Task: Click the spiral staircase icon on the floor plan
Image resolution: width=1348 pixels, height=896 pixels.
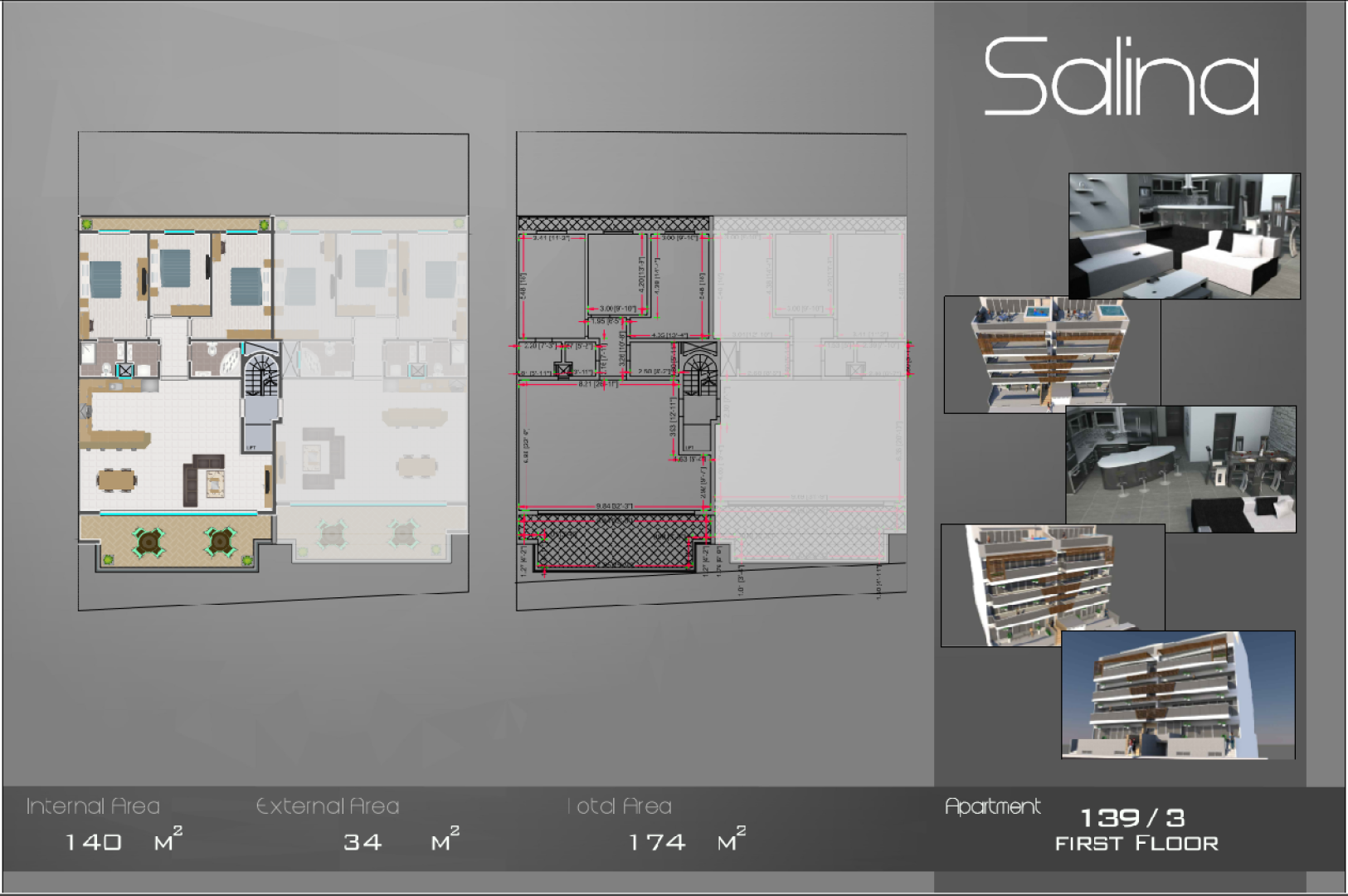Action: coord(260,373)
